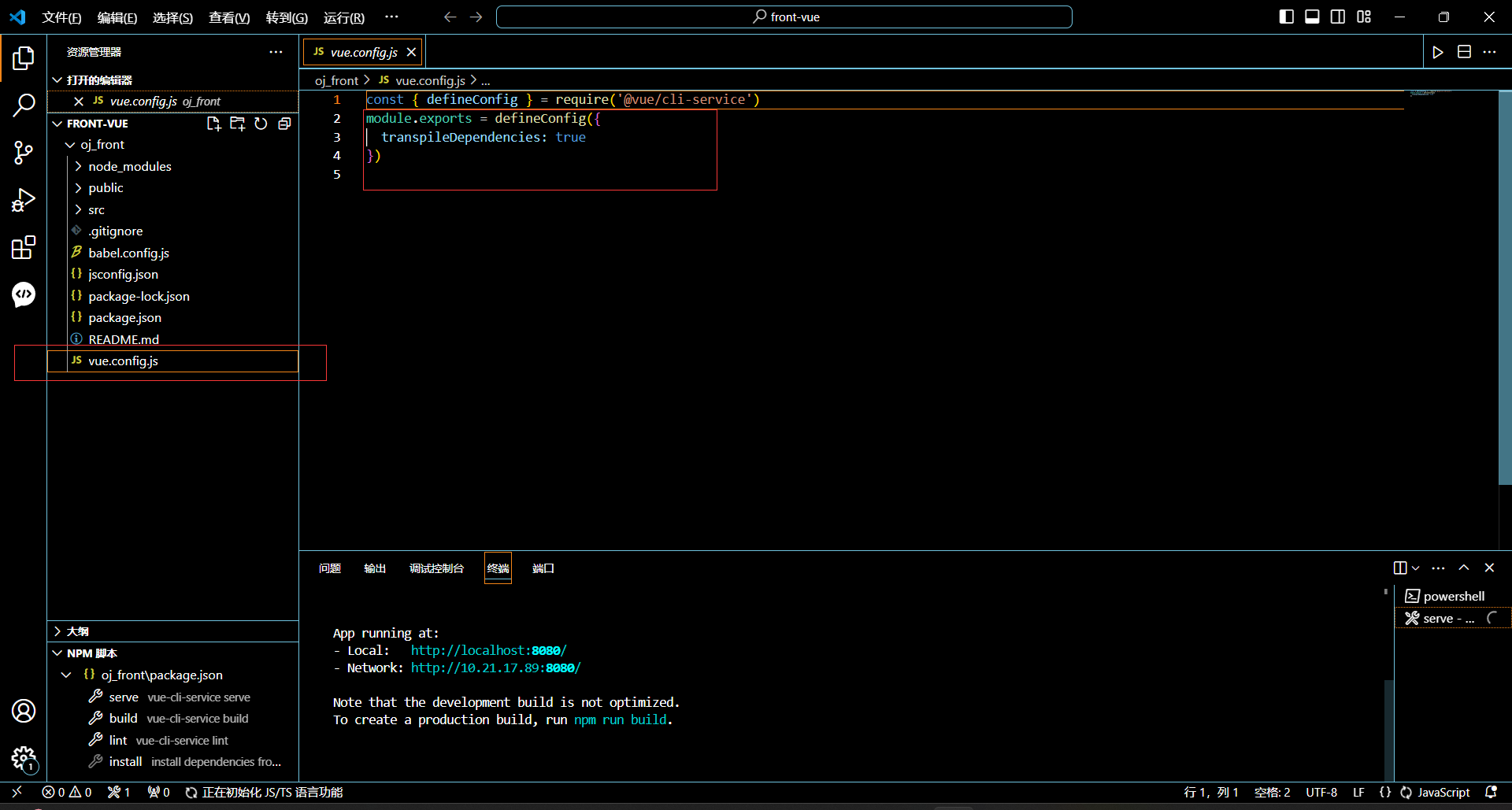The height and width of the screenshot is (810, 1512).
Task: Open the Explorer view icon
Action: (x=24, y=57)
